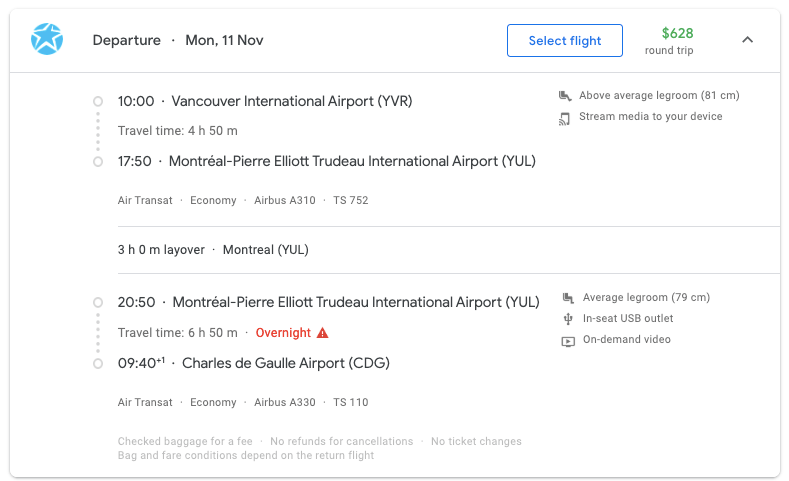
Task: Click the $628 round trip price
Action: (x=670, y=41)
